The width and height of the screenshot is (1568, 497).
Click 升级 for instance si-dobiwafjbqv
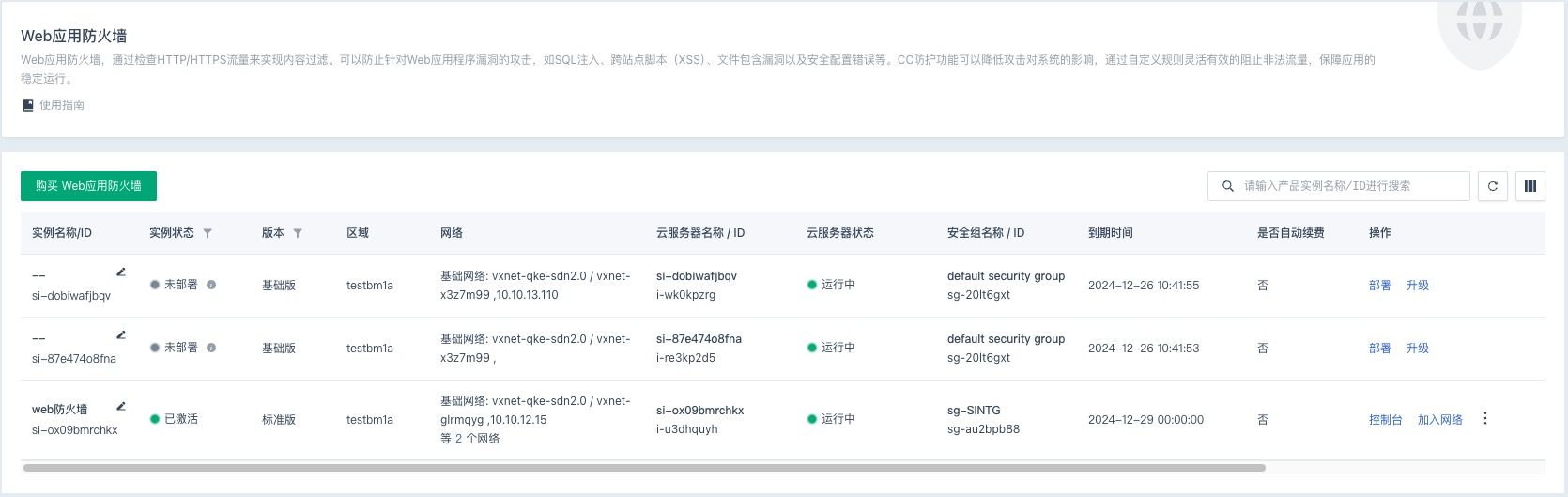coord(1418,286)
